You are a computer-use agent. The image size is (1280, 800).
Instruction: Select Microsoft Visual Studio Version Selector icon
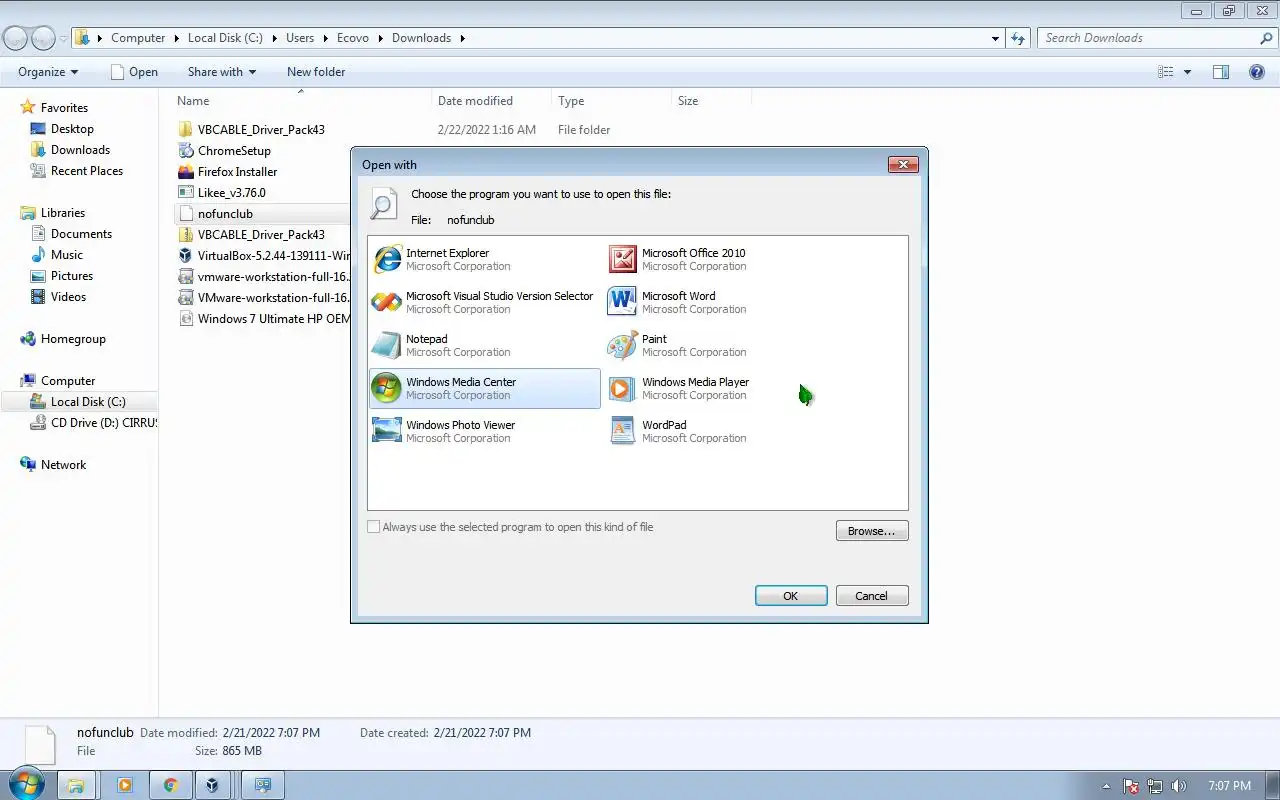point(387,302)
